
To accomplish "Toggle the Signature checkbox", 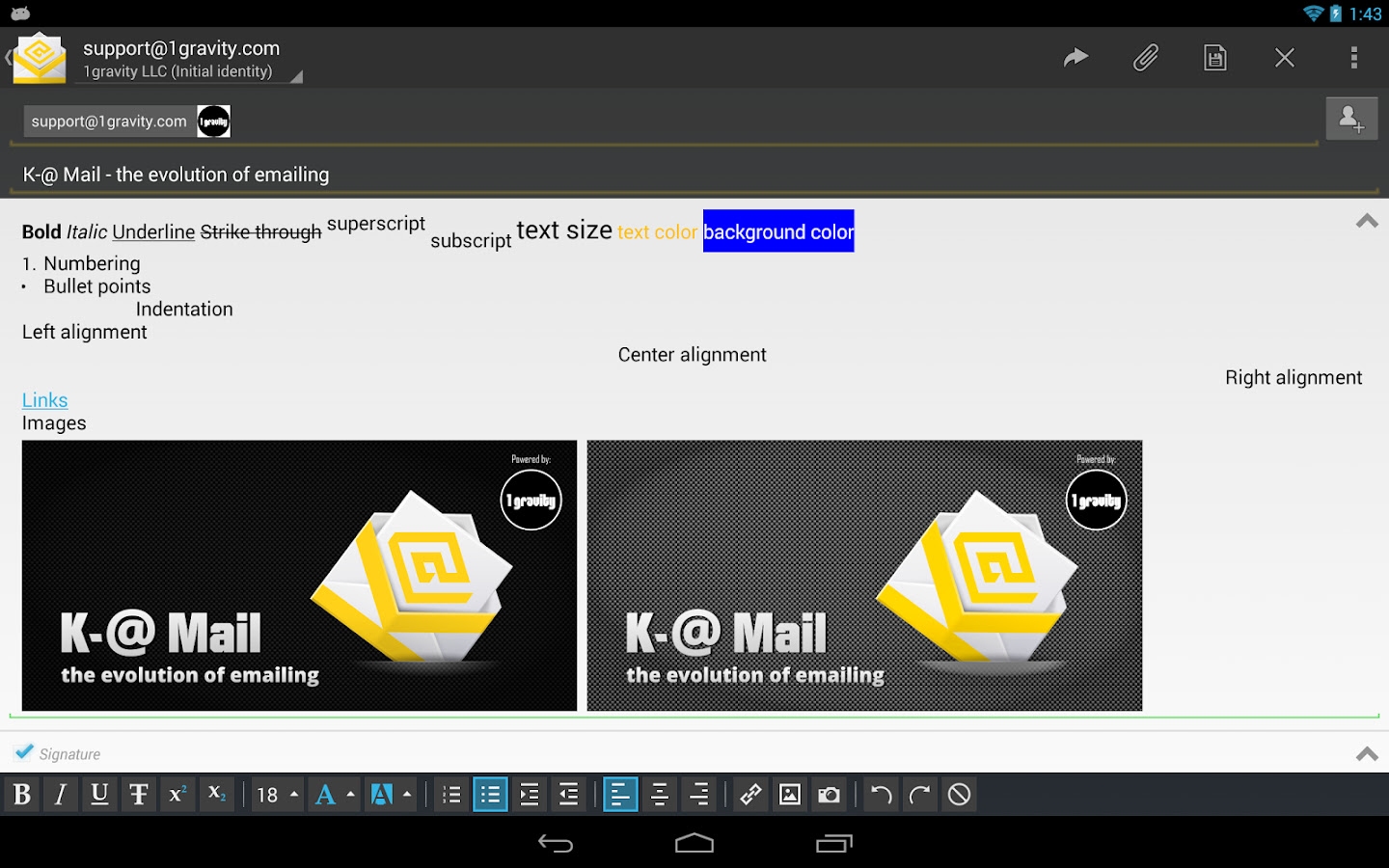I will (23, 750).
